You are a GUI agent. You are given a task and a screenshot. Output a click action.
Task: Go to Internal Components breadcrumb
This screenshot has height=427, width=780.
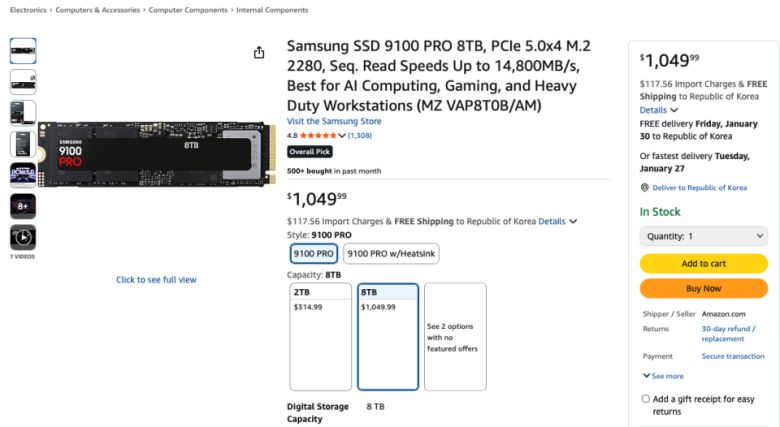[x=272, y=10]
